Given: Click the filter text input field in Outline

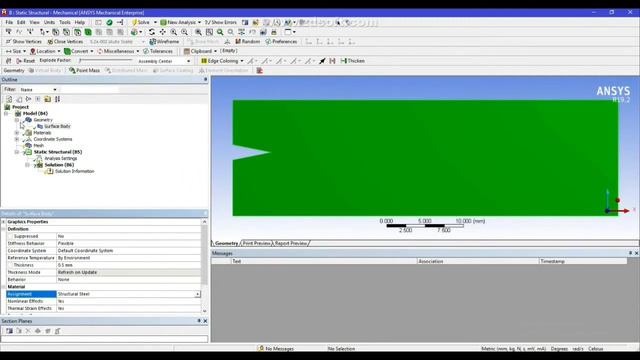Looking at the screenshot, I should click(89, 89).
